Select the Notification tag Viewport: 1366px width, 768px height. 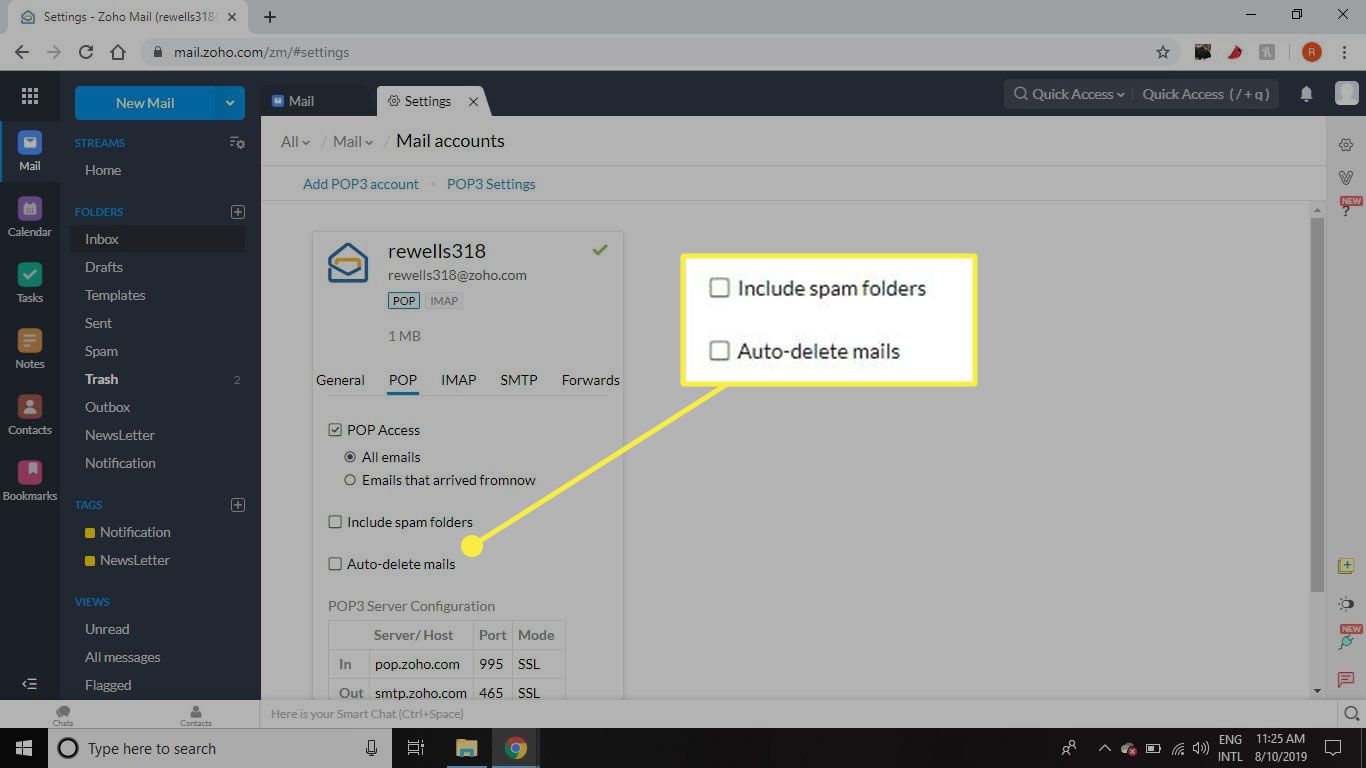click(135, 532)
